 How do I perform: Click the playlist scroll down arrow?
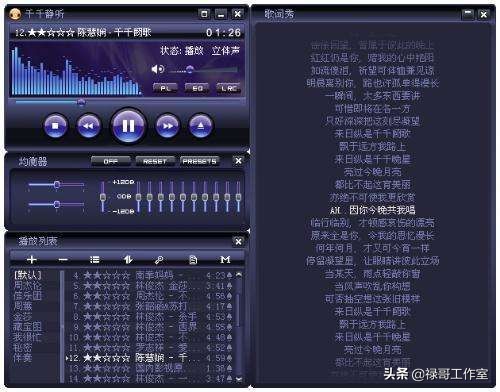tap(239, 379)
